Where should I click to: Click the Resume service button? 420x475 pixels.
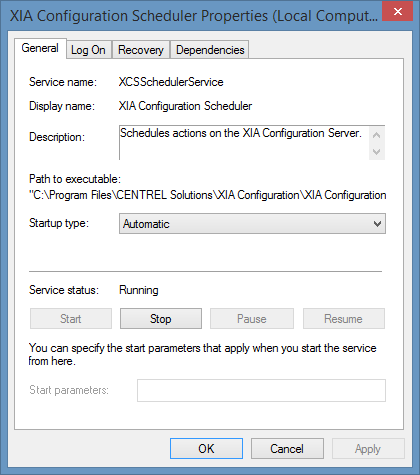point(343,319)
